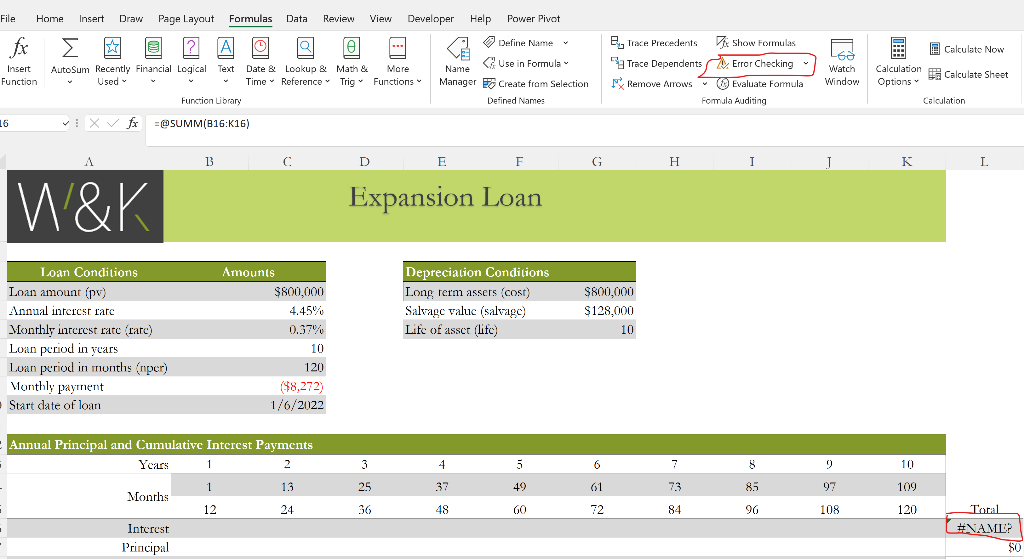Select the $128,000 salvage value cell
The image size is (1024, 559).
tap(597, 311)
